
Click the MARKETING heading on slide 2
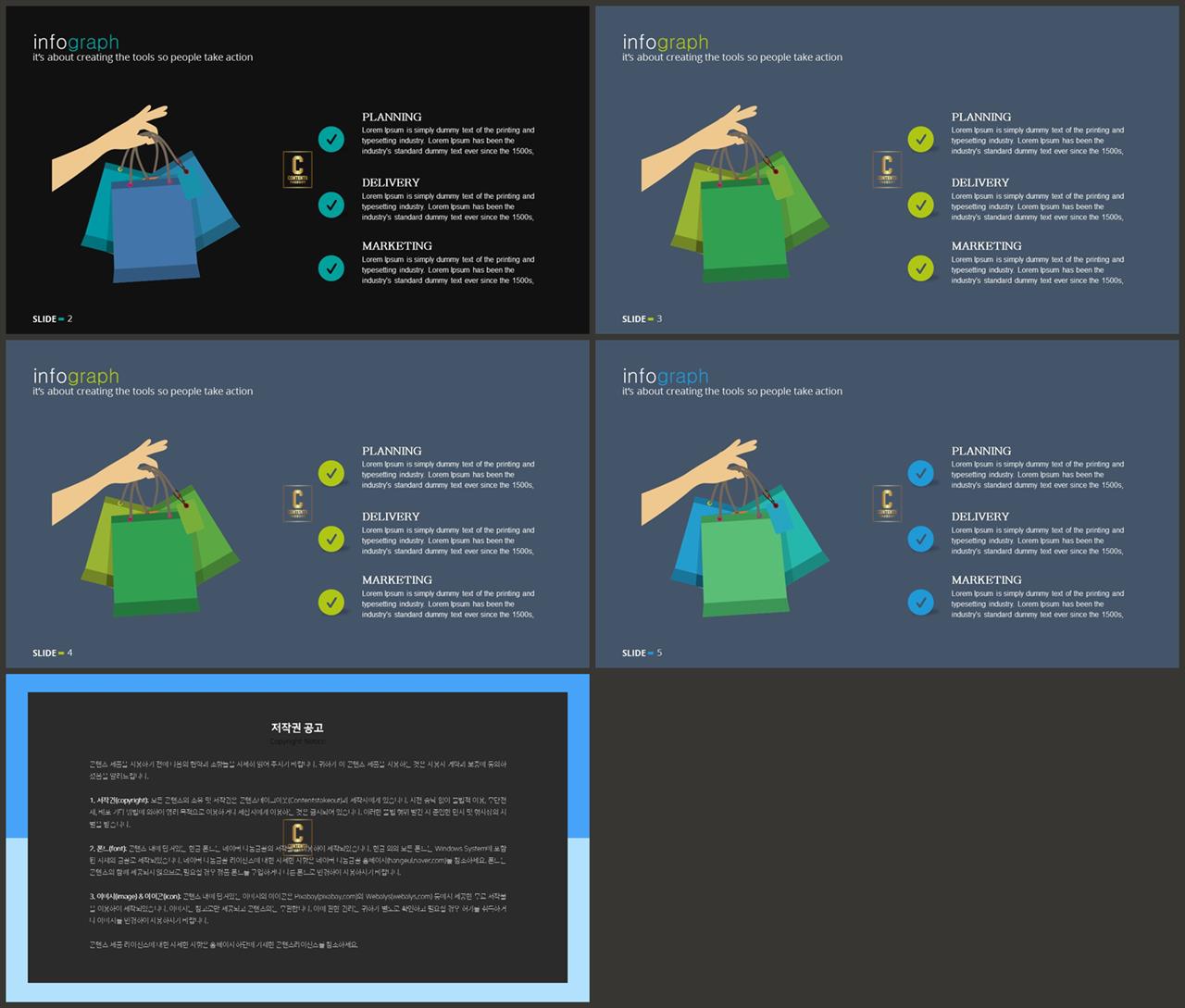coord(397,245)
